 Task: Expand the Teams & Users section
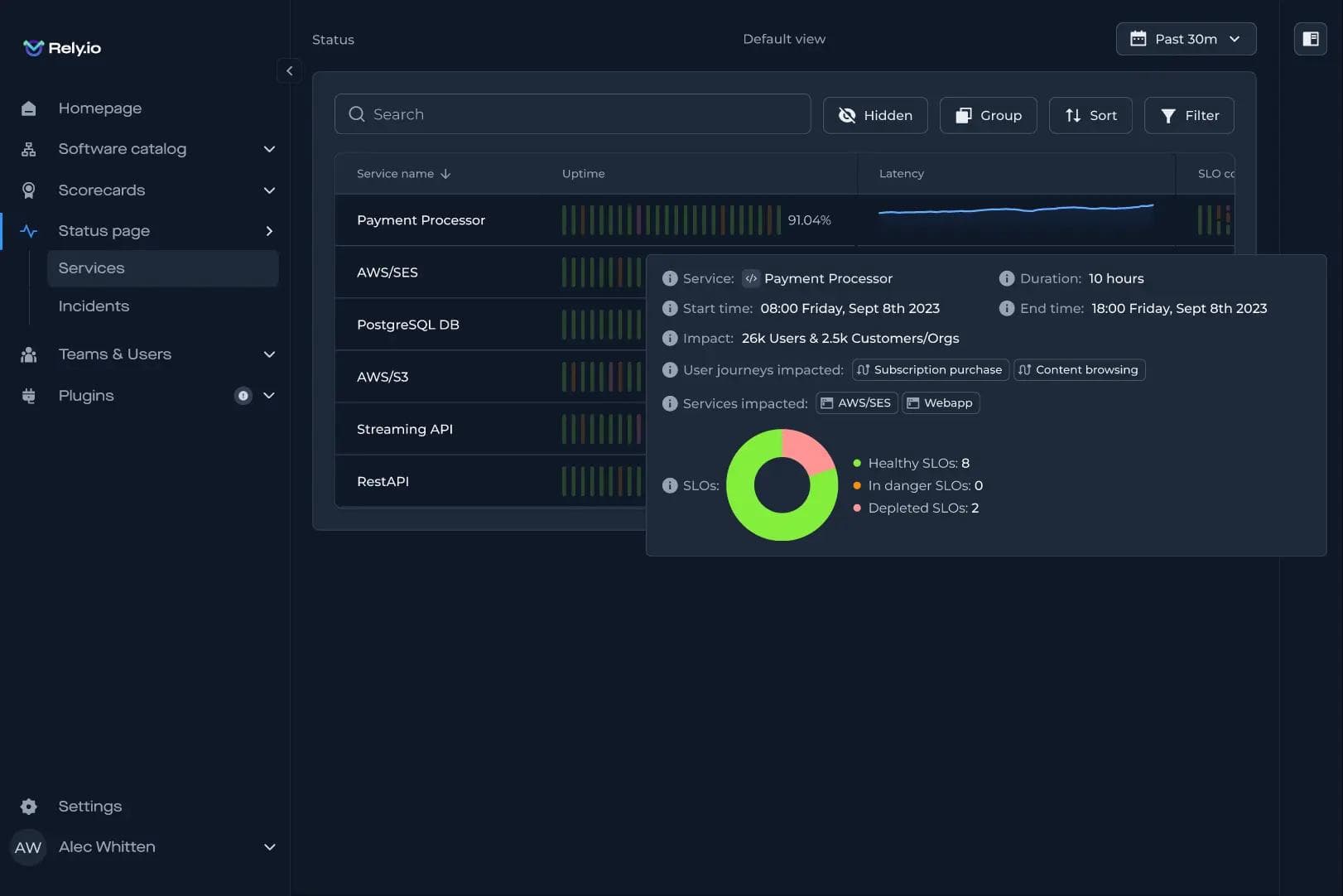point(268,354)
